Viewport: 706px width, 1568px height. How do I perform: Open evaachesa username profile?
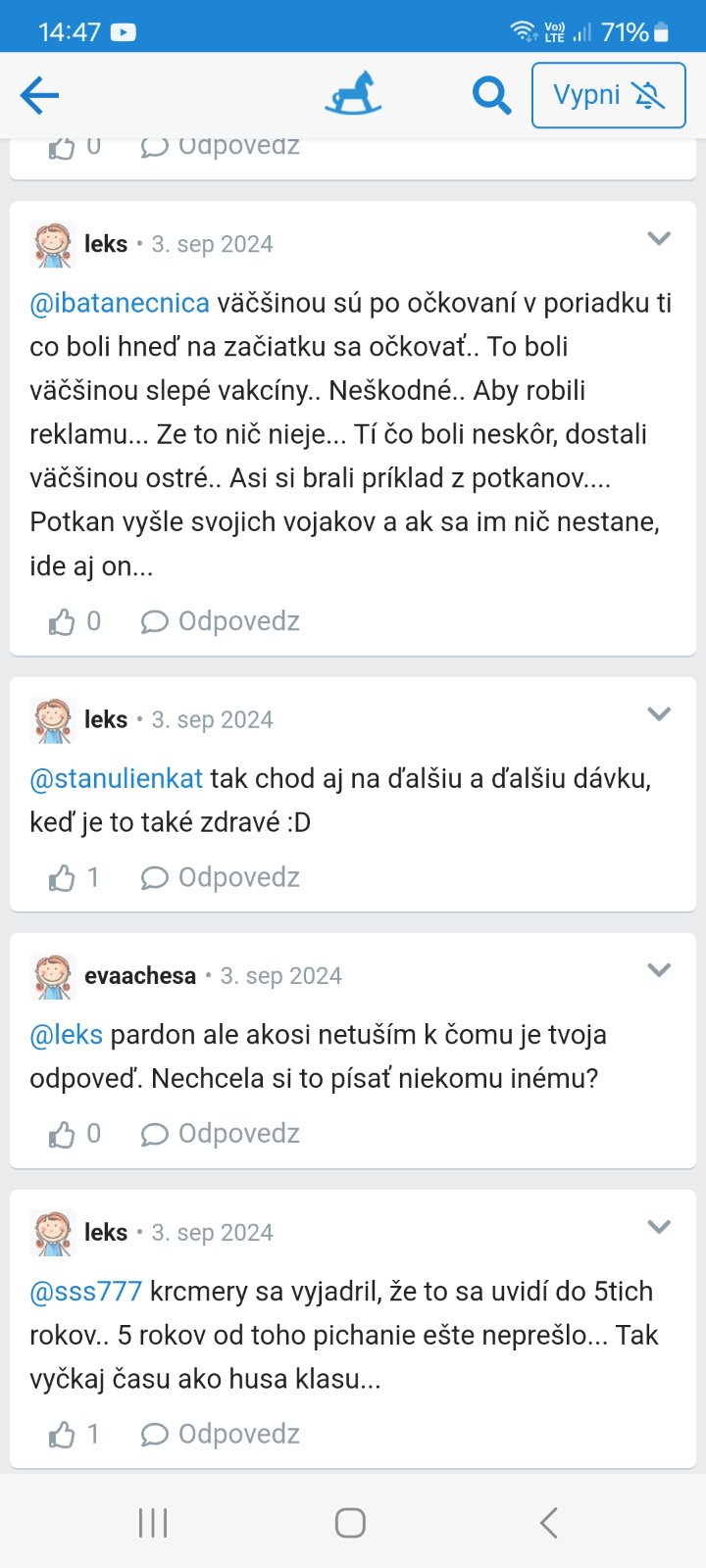pyautogui.click(x=140, y=976)
